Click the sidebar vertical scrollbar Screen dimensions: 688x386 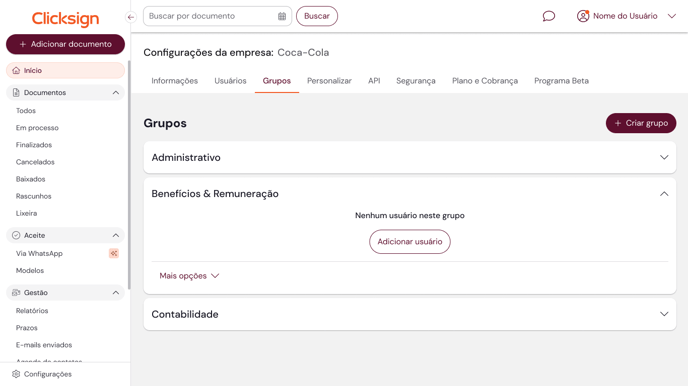(129, 175)
